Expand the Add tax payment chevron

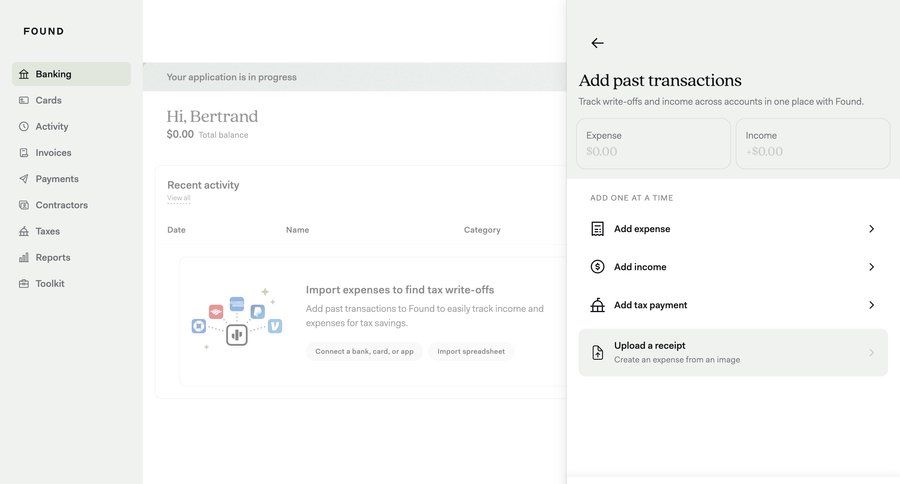tap(871, 305)
